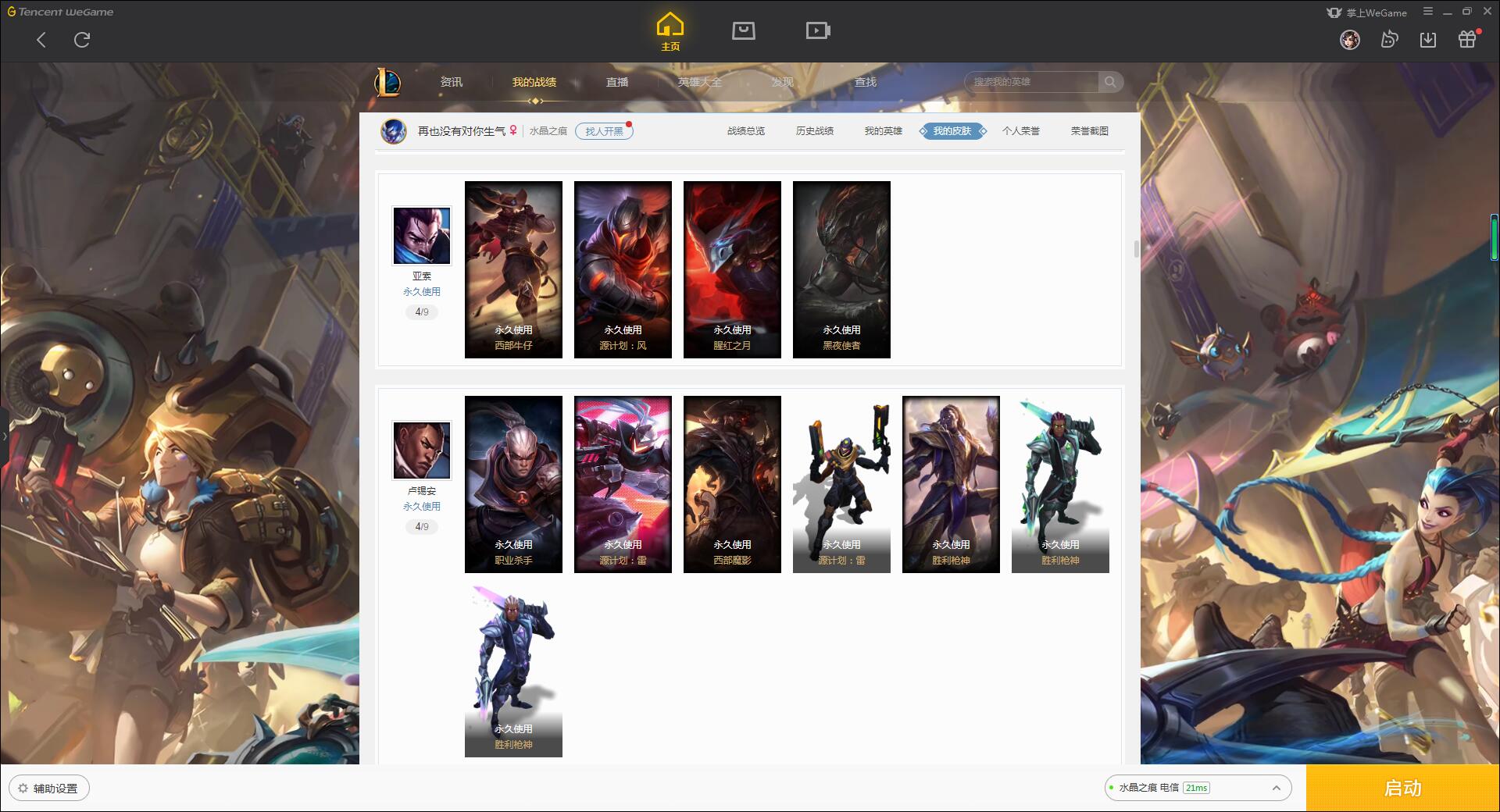Open the 查找 tab

click(x=866, y=82)
